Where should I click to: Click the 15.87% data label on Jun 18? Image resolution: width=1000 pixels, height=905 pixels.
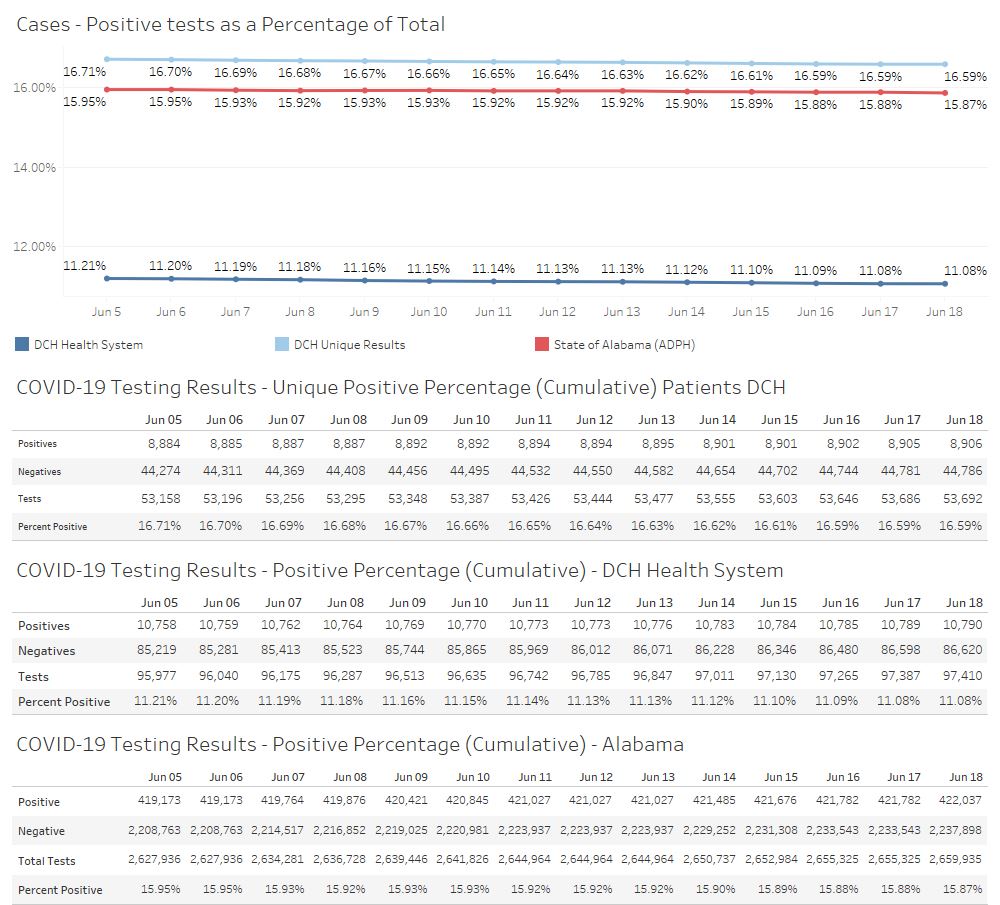(965, 105)
